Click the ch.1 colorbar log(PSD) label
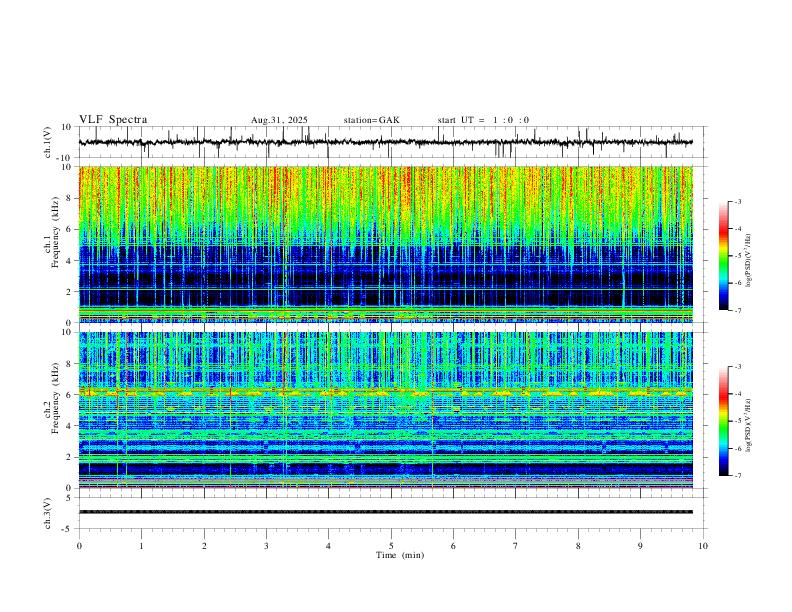 click(x=748, y=261)
